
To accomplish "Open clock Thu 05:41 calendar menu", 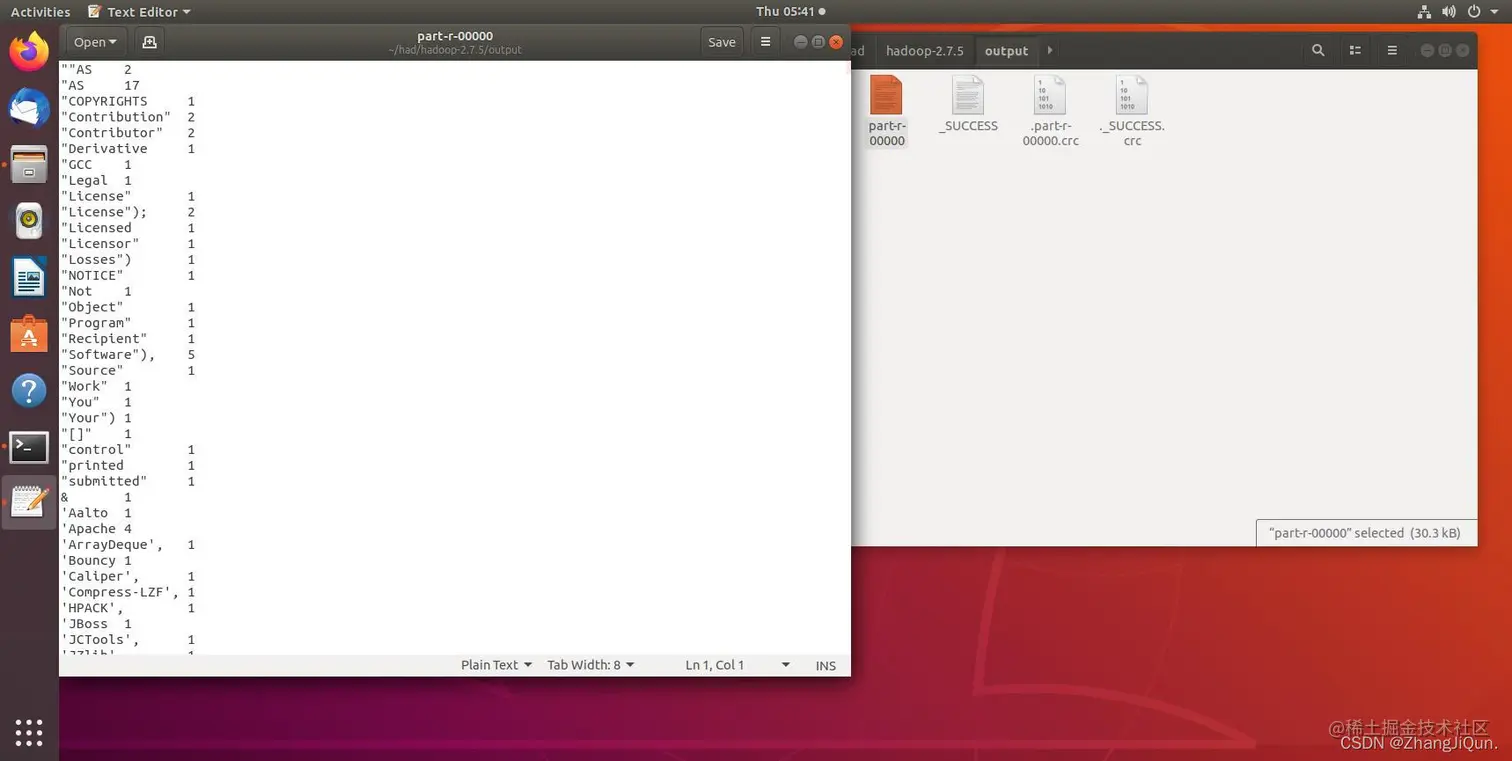I will tap(790, 12).
